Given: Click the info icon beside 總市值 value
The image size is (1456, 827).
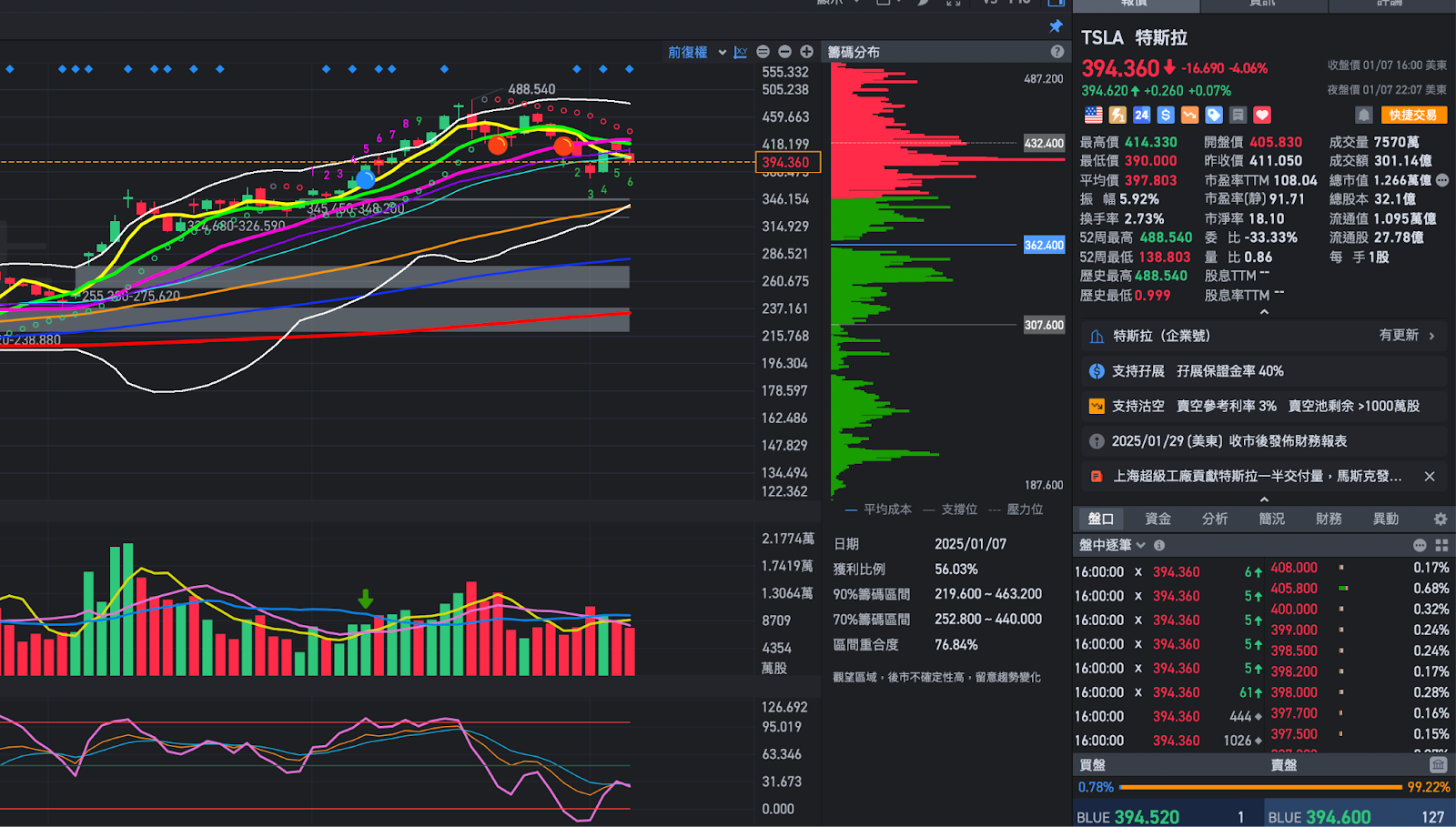Looking at the screenshot, I should 1442,180.
